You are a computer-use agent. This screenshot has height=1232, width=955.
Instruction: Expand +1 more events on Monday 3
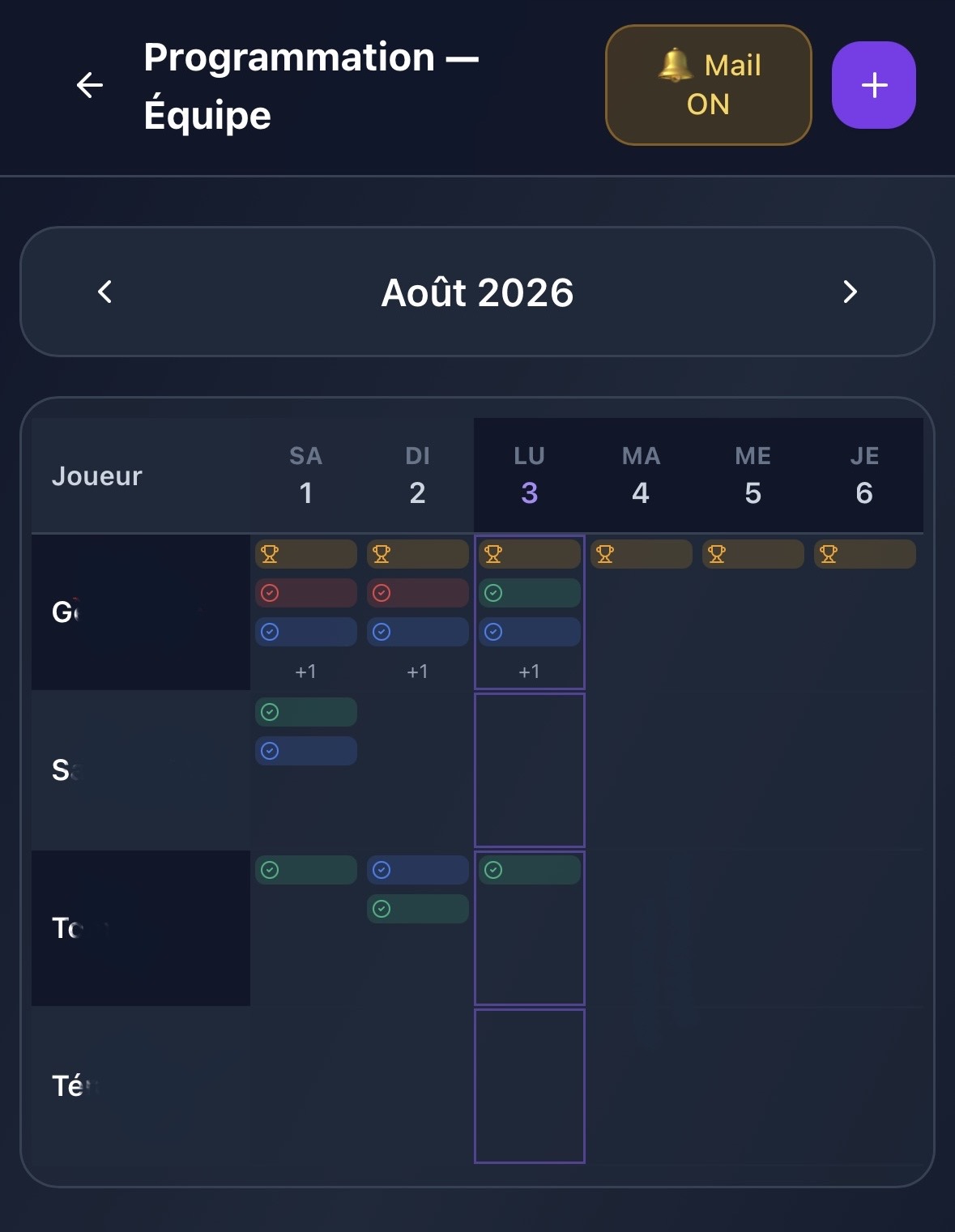(530, 671)
